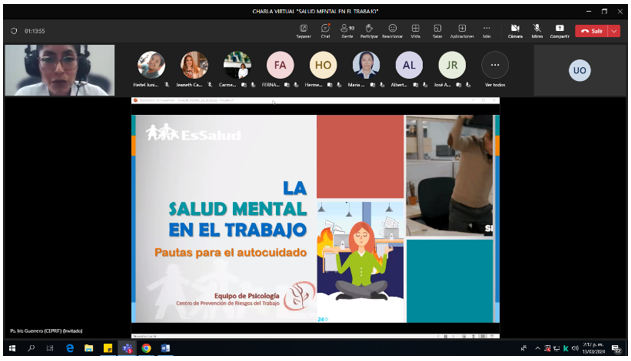Image resolution: width=631 pixels, height=361 pixels.
Task: Open Task View on taskbar
Action: 50,348
